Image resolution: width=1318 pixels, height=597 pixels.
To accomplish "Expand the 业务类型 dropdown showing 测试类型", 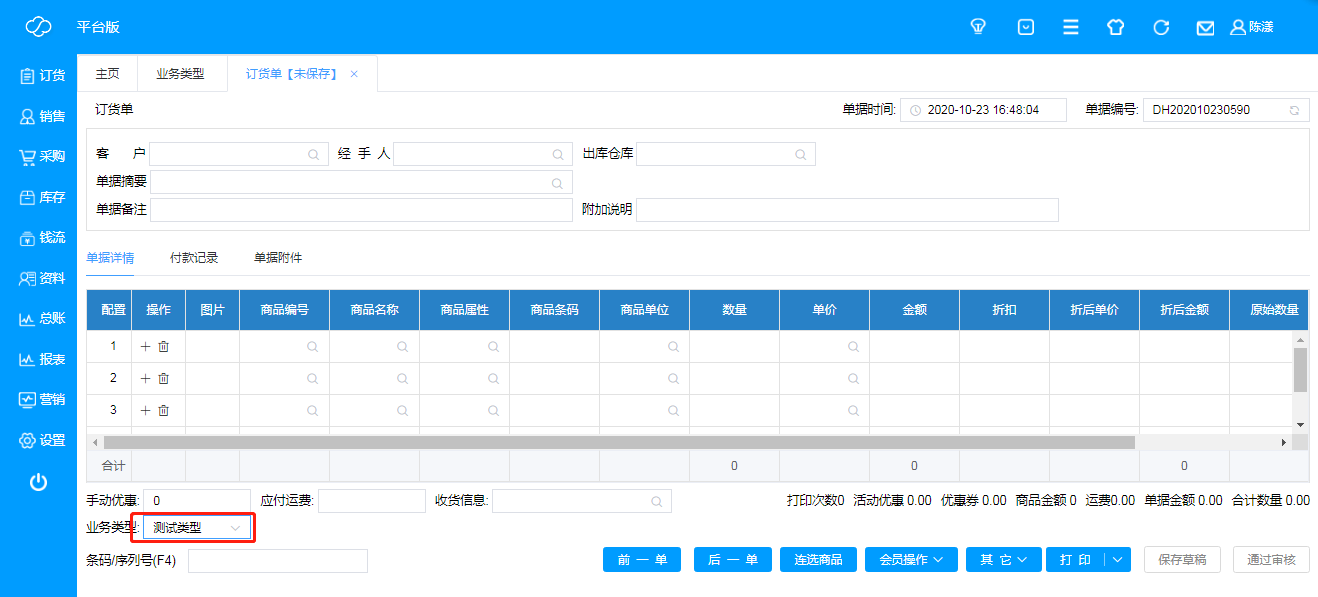I will coord(197,527).
